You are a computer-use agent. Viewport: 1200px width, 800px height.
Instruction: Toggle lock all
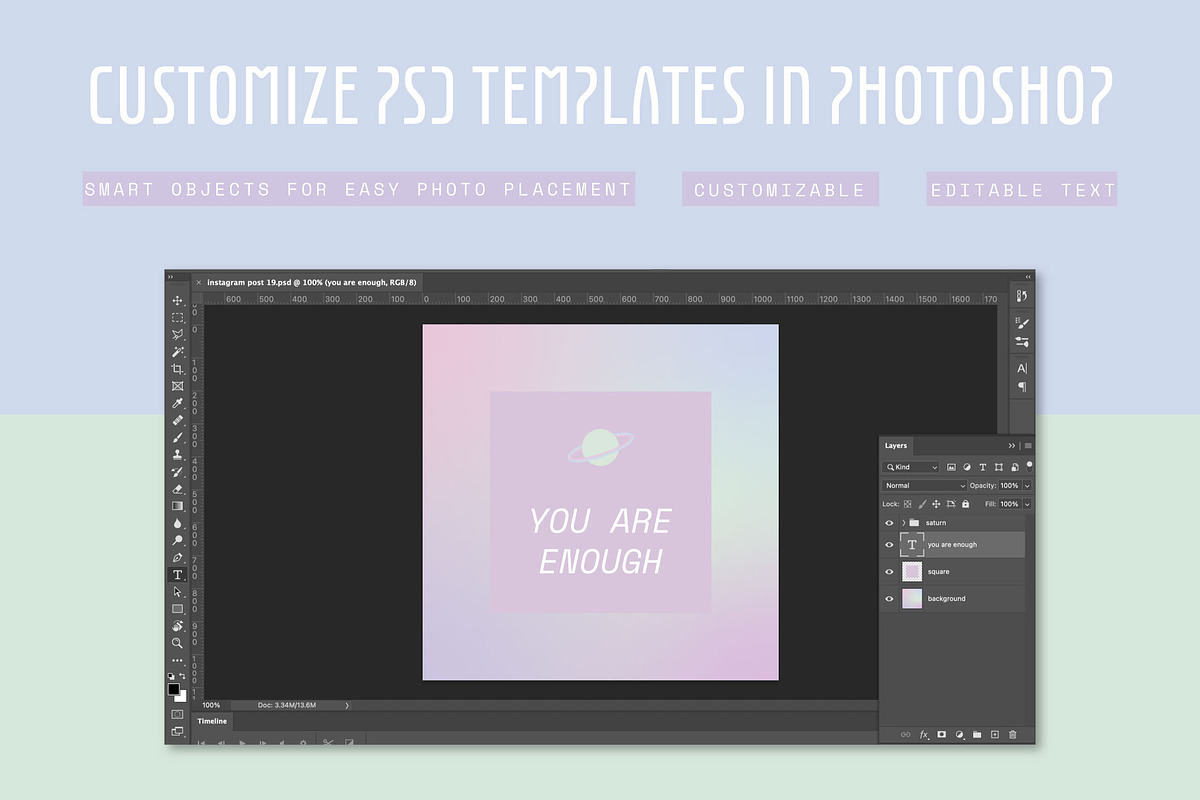coord(965,504)
